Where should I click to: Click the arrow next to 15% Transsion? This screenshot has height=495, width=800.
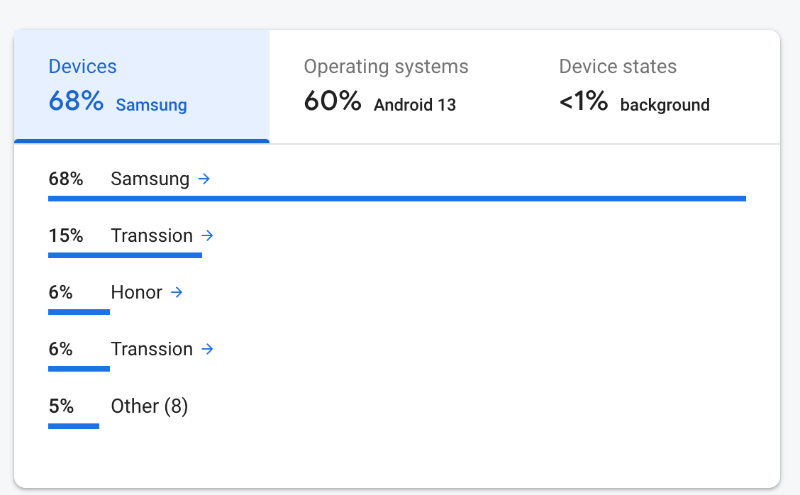(208, 236)
